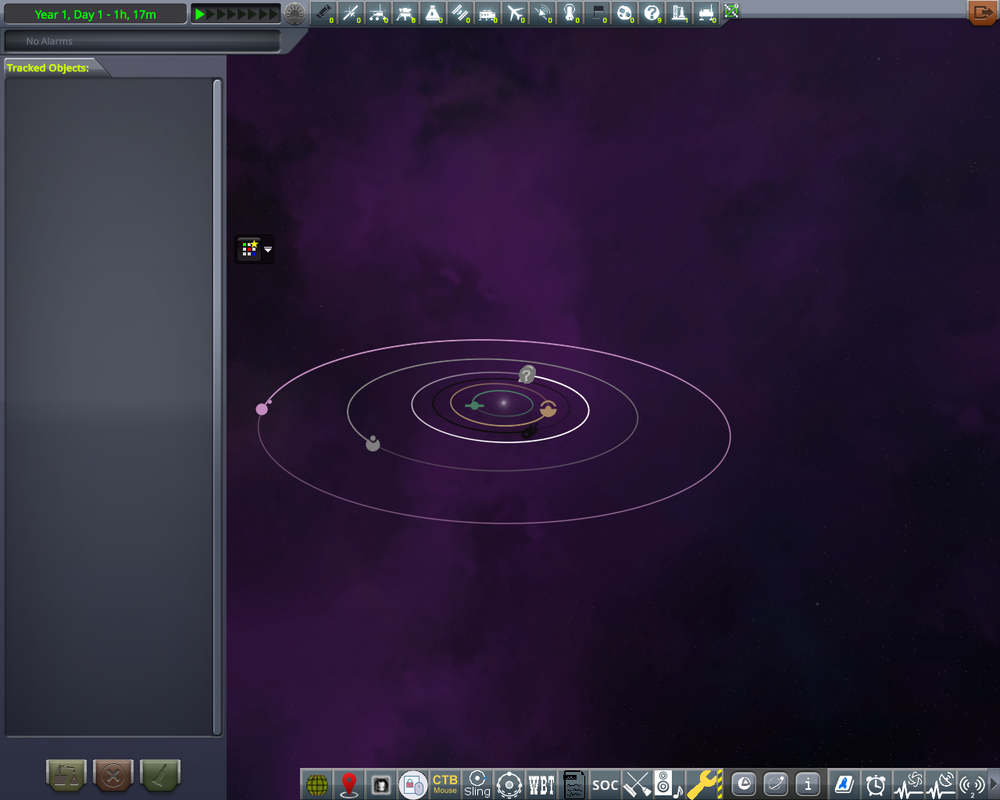The width and height of the screenshot is (1000, 800).
Task: Open the mouse lock icon
Action: point(413,785)
